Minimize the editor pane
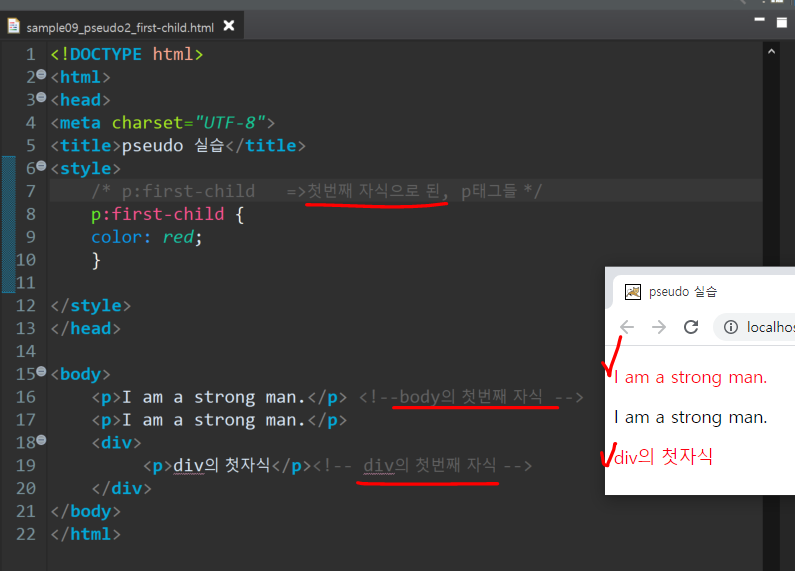Screen dimensions: 795x571 [760, 20]
